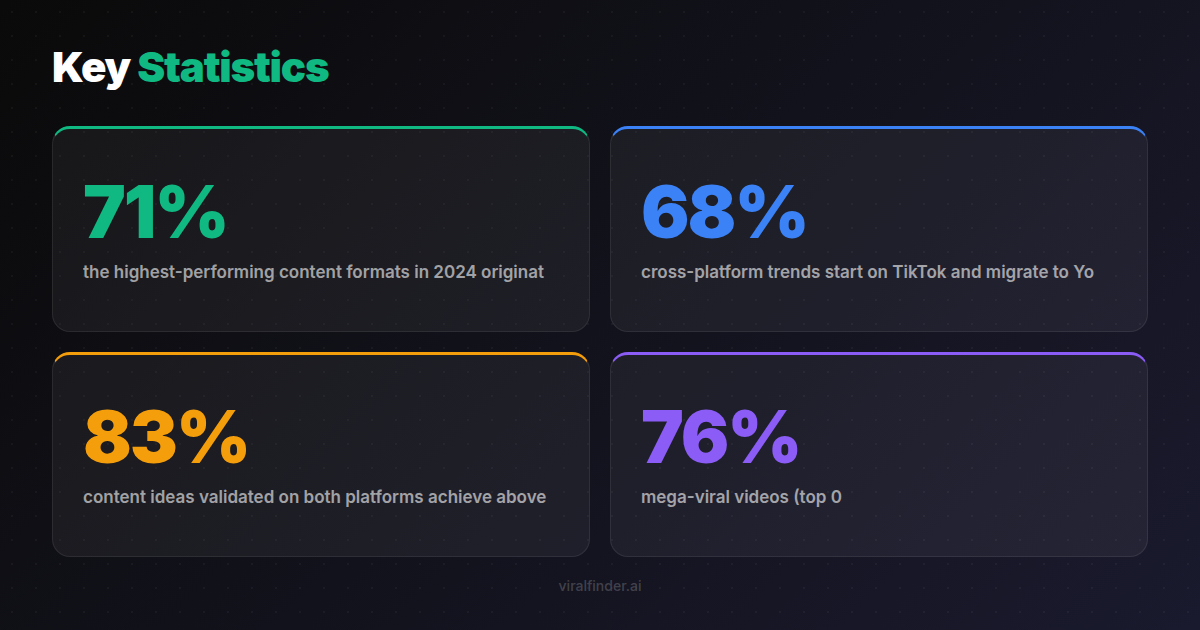
Task: Click empty space below text in the 71% card
Action: click(x=320, y=308)
